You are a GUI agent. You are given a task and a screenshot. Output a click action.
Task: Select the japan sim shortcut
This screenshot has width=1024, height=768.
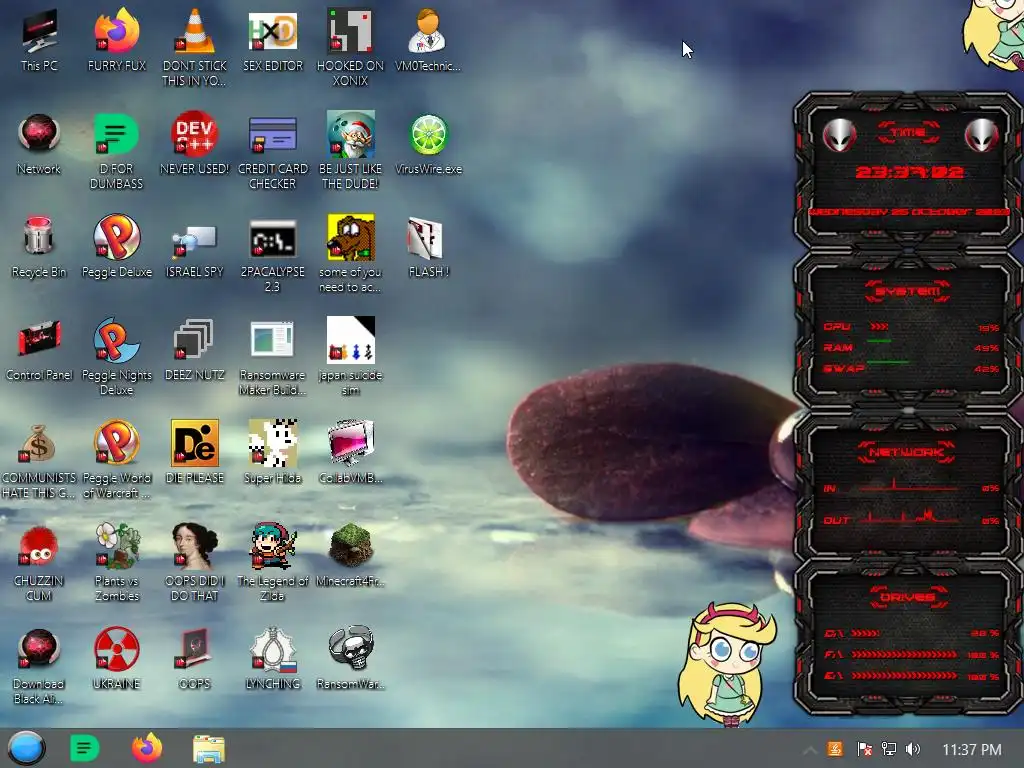[x=351, y=356]
